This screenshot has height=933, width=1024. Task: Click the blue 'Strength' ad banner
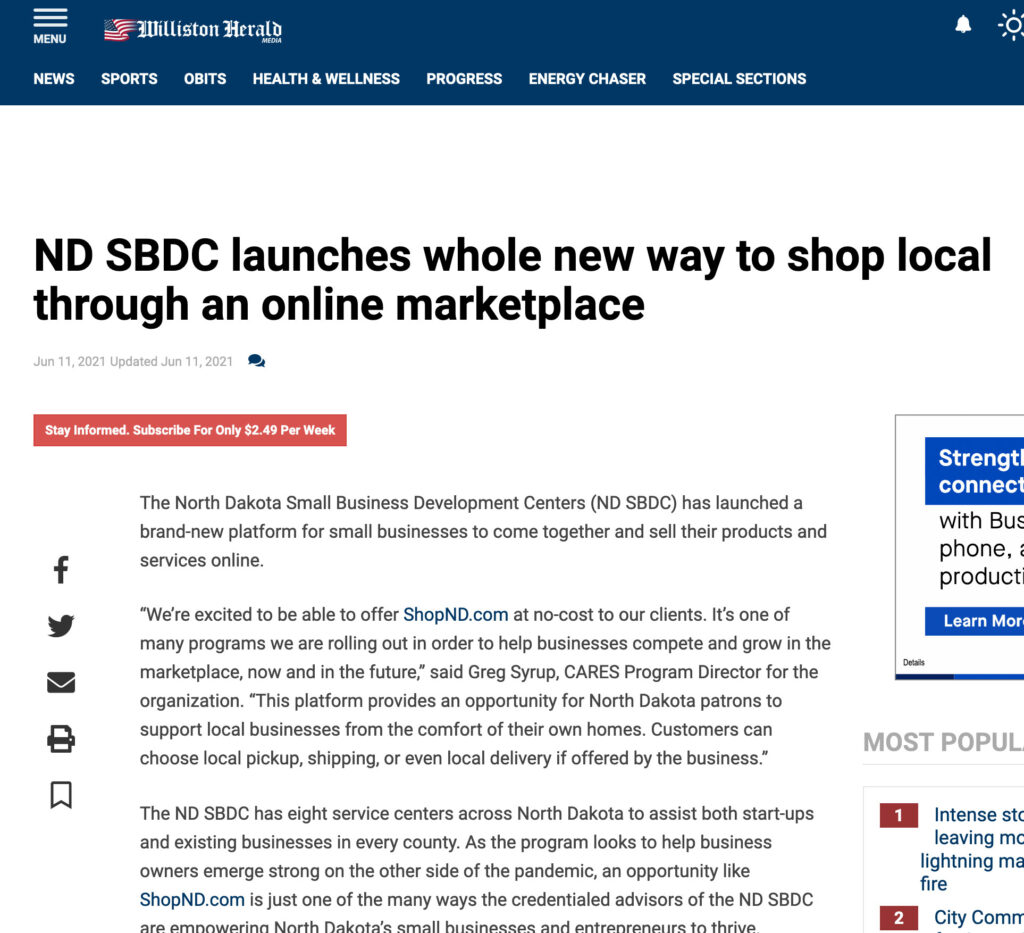974,471
